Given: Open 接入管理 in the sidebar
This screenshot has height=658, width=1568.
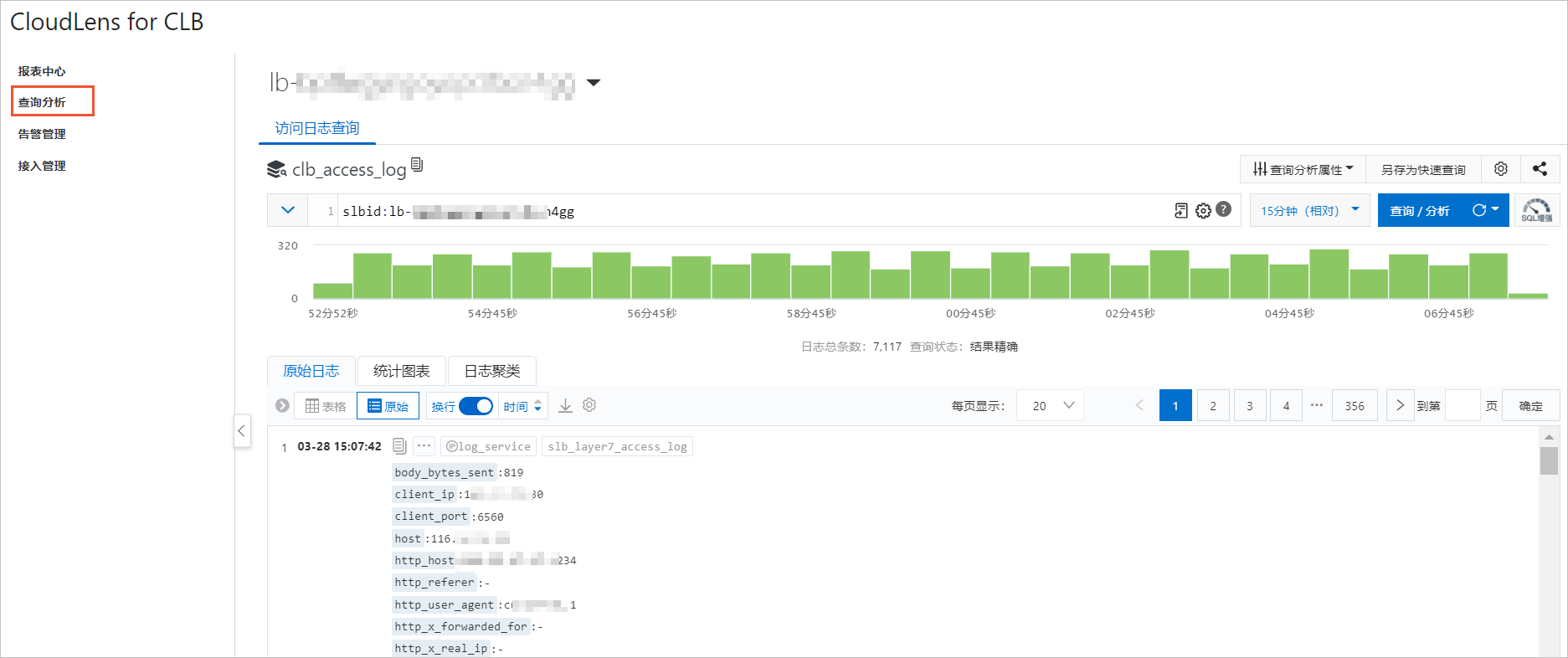Looking at the screenshot, I should point(42,166).
